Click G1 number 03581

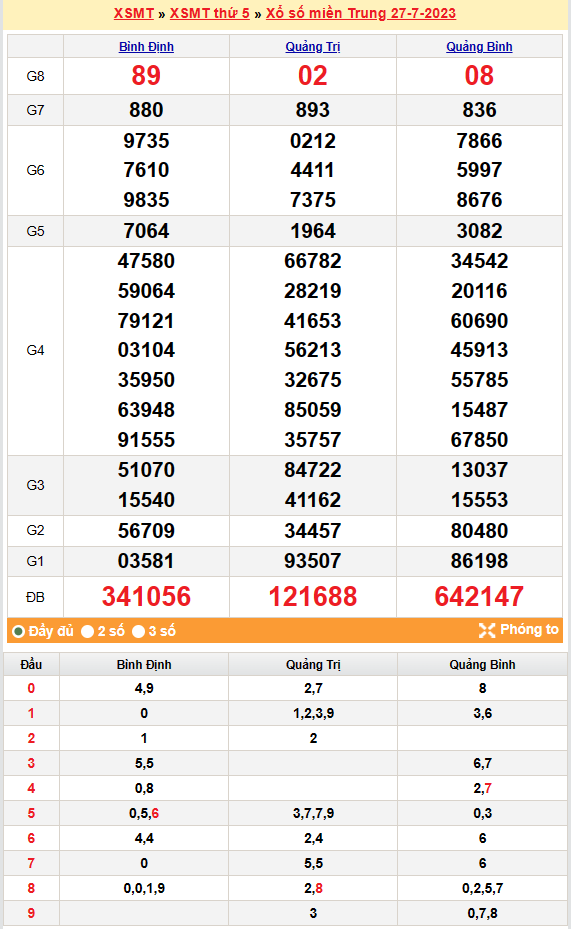tap(146, 561)
